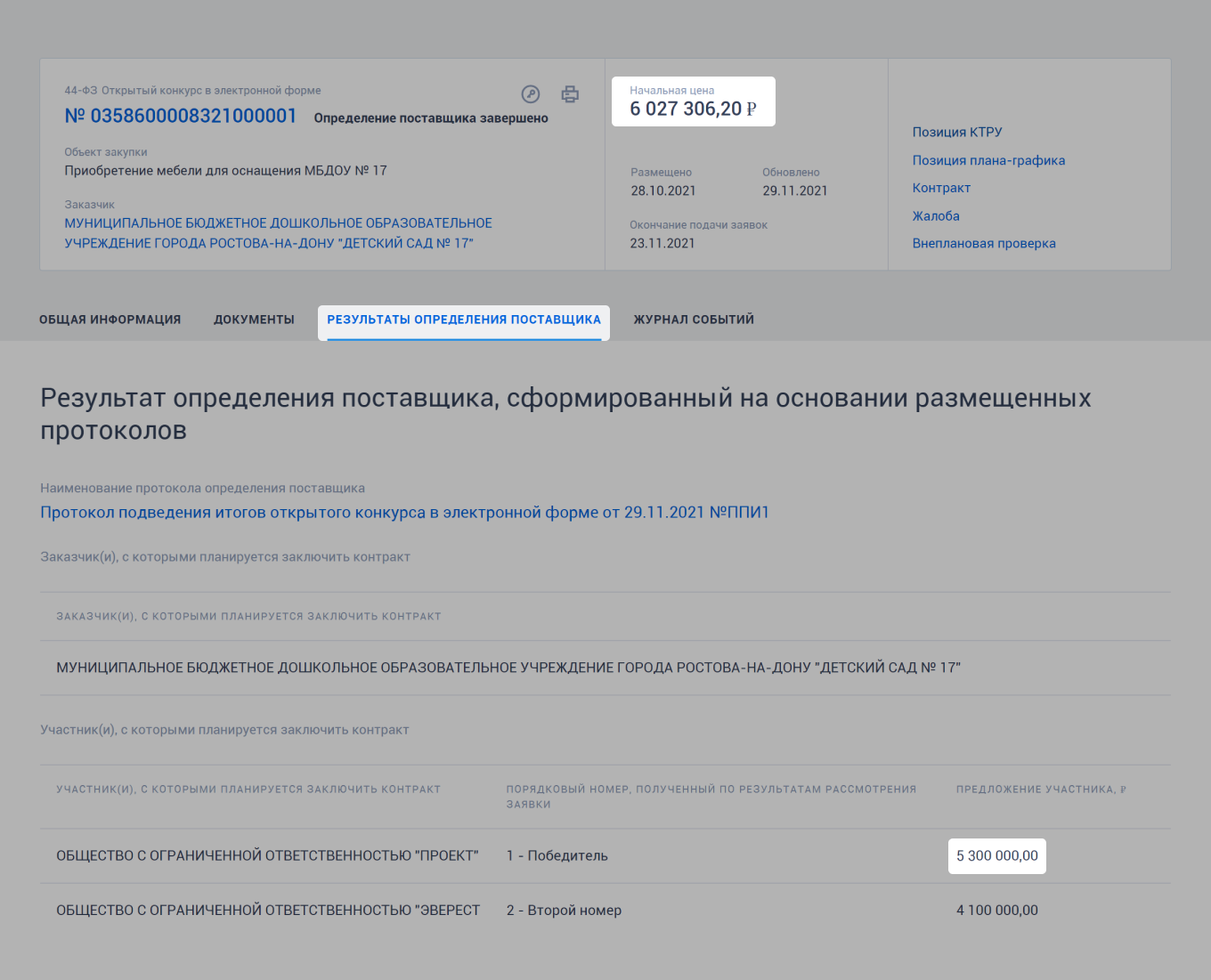The height and width of the screenshot is (980, 1211).
Task: Click the Порядковый номер column header
Action: click(711, 797)
